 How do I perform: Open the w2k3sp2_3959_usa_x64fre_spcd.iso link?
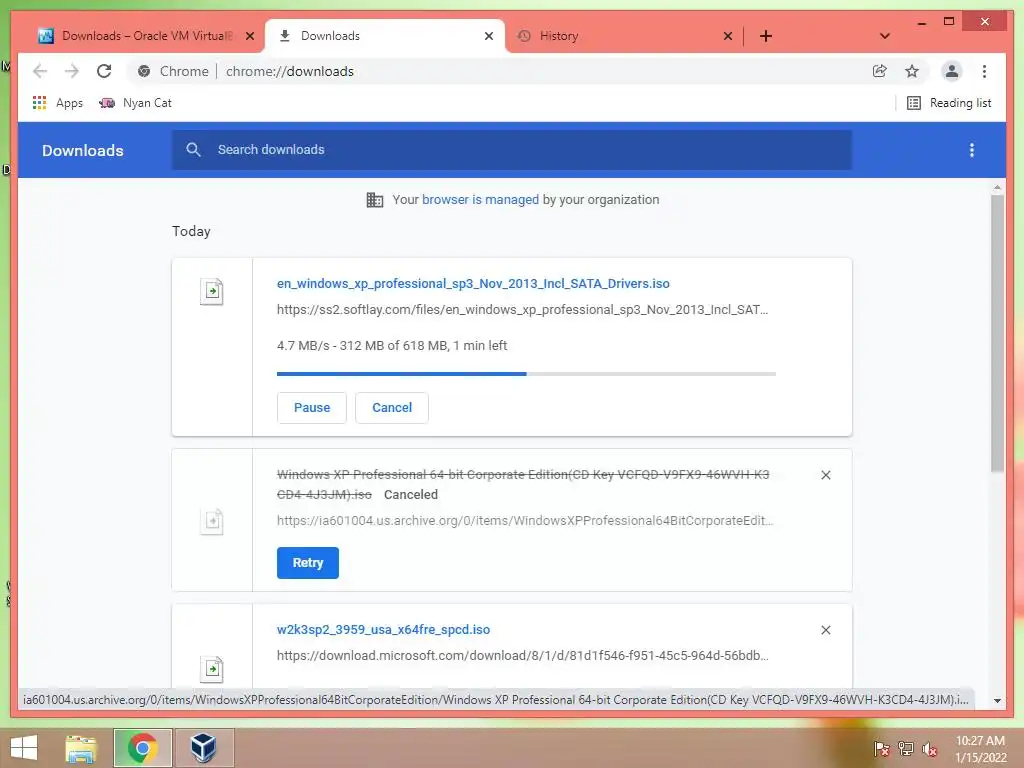[383, 630]
